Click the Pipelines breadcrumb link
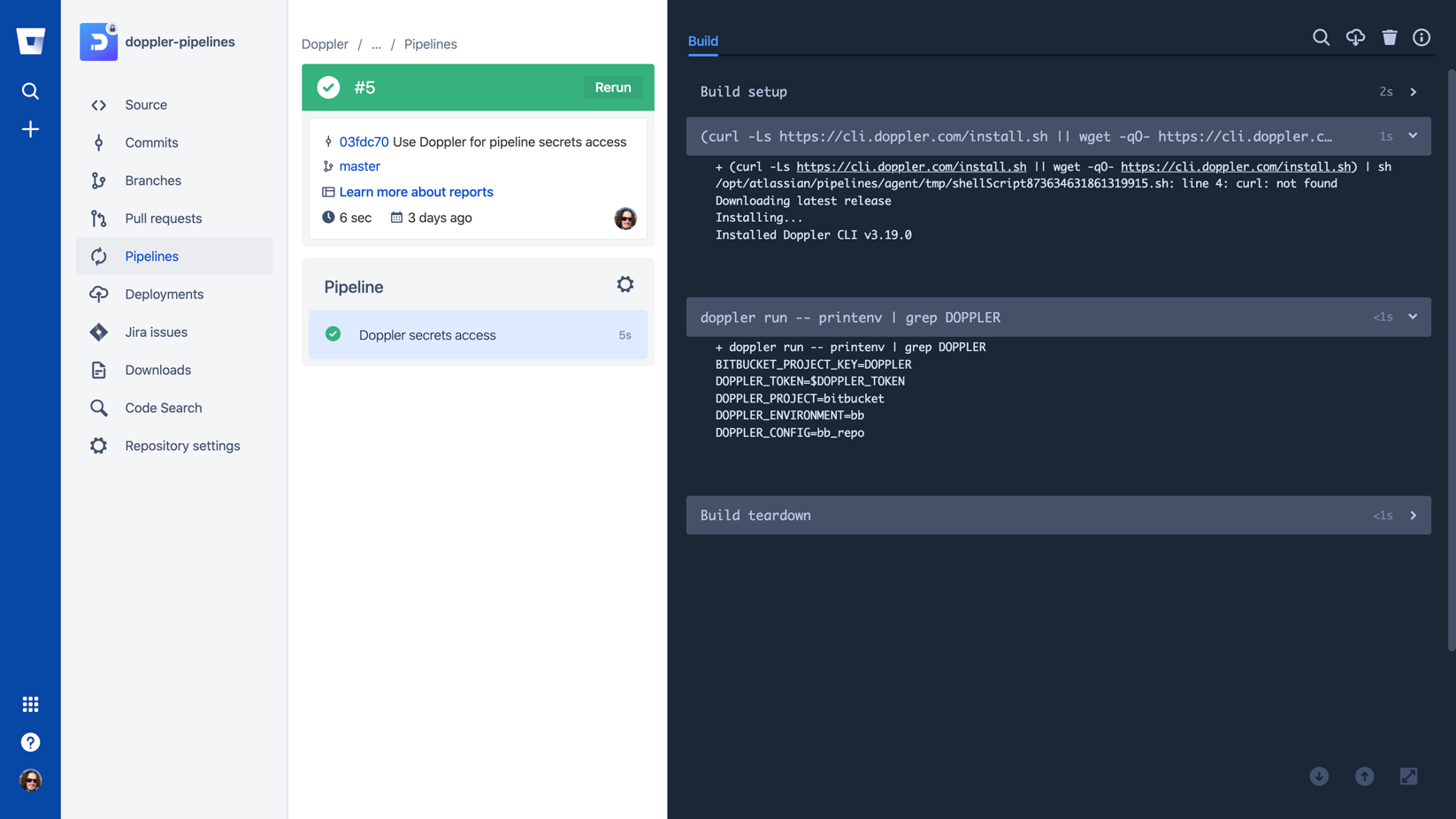The height and width of the screenshot is (819, 1456). click(431, 44)
